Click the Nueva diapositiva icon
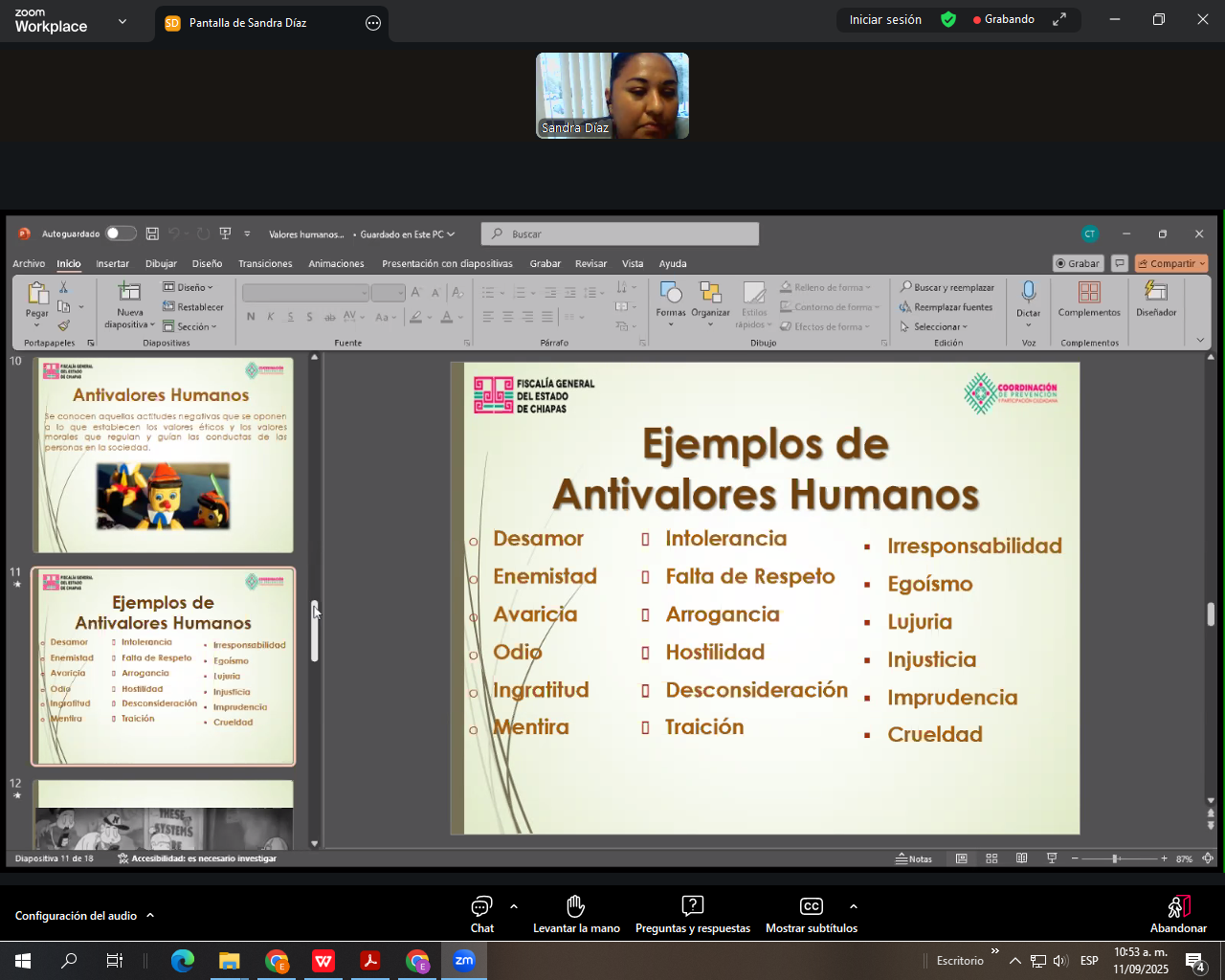Screen dimensions: 1225x980 (x=129, y=293)
